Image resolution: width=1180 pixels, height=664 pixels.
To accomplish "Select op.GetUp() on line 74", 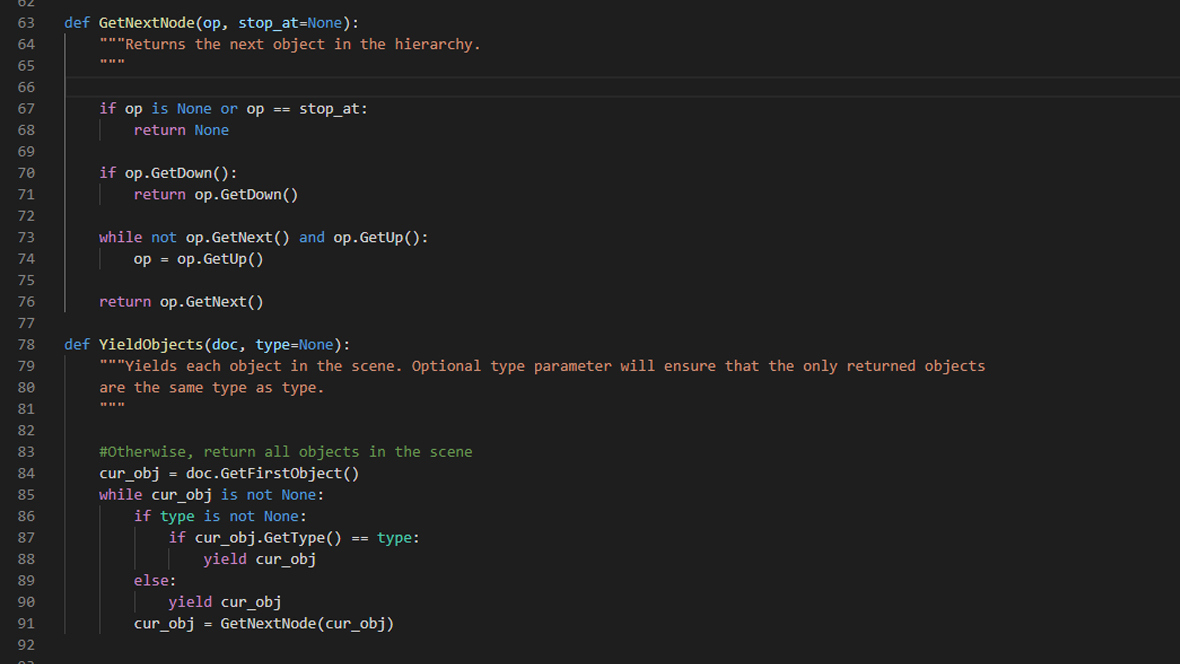I will pos(223,258).
